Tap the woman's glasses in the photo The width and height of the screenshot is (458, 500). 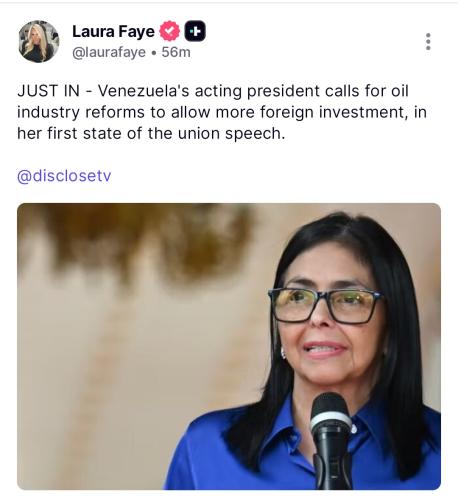[326, 306]
